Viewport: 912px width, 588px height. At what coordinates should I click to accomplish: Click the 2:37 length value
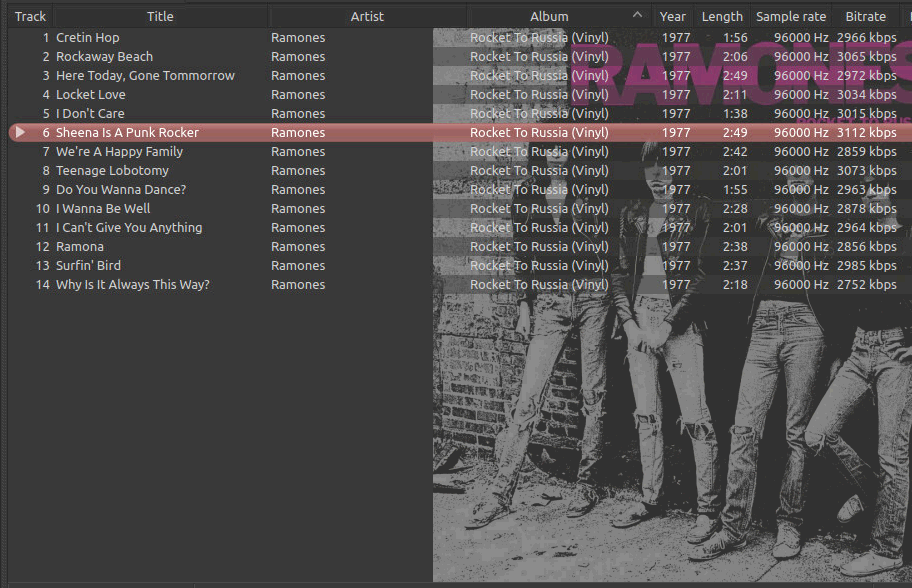tap(735, 266)
